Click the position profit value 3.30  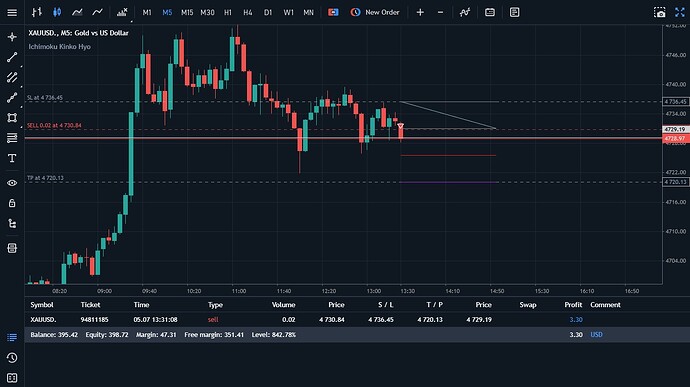coord(576,320)
